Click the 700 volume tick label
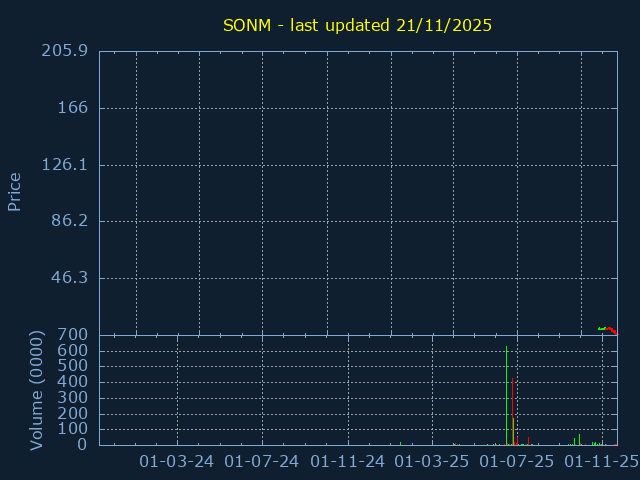This screenshot has height=480, width=640. tap(72, 335)
